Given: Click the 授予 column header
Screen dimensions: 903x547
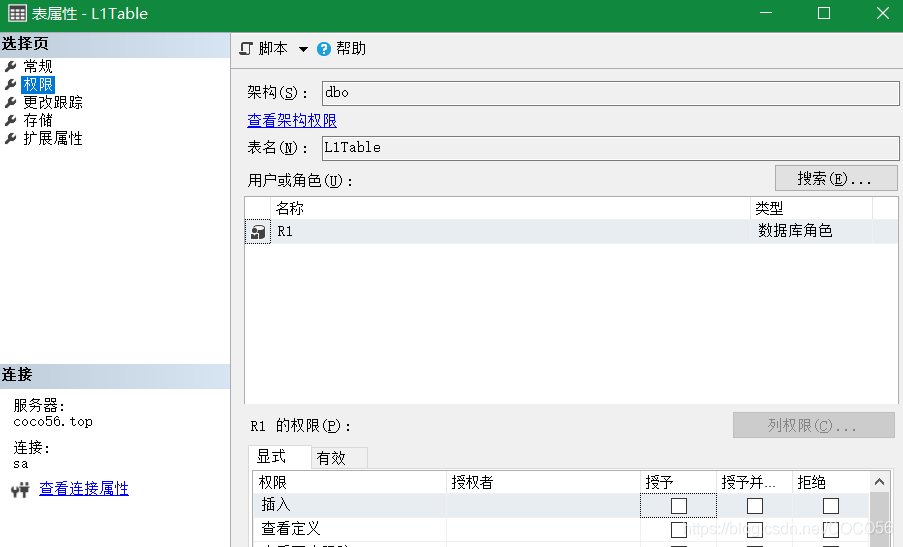Looking at the screenshot, I should point(678,483).
